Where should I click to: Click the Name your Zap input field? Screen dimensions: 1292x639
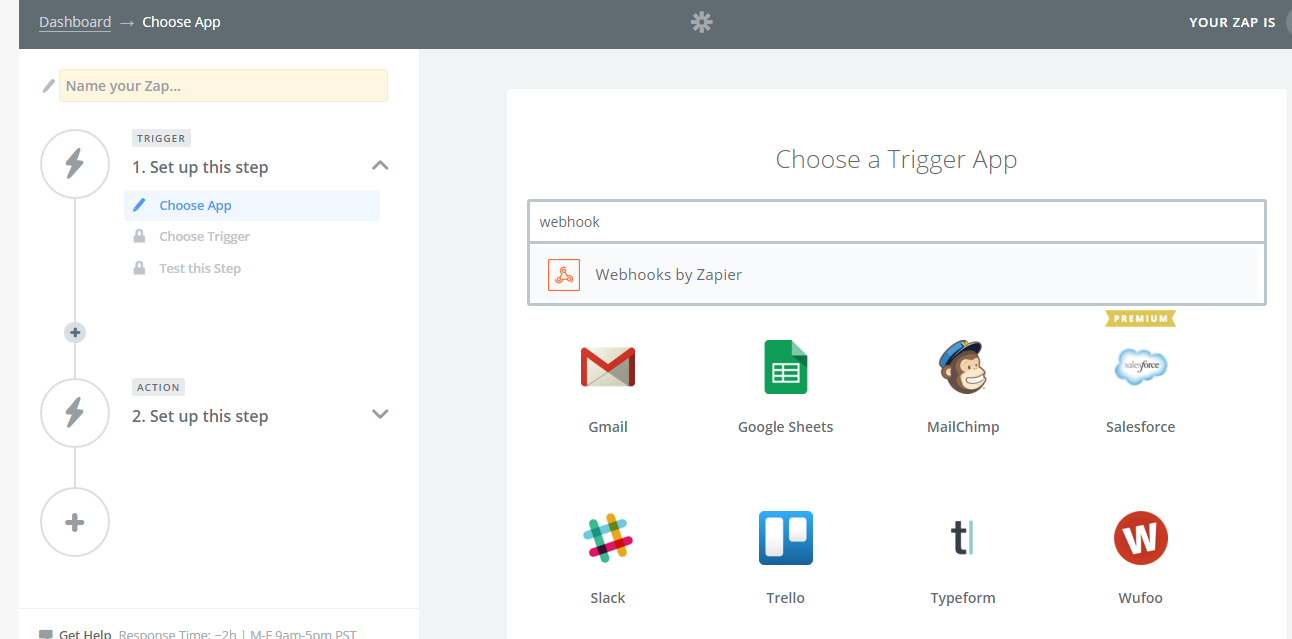(x=223, y=85)
